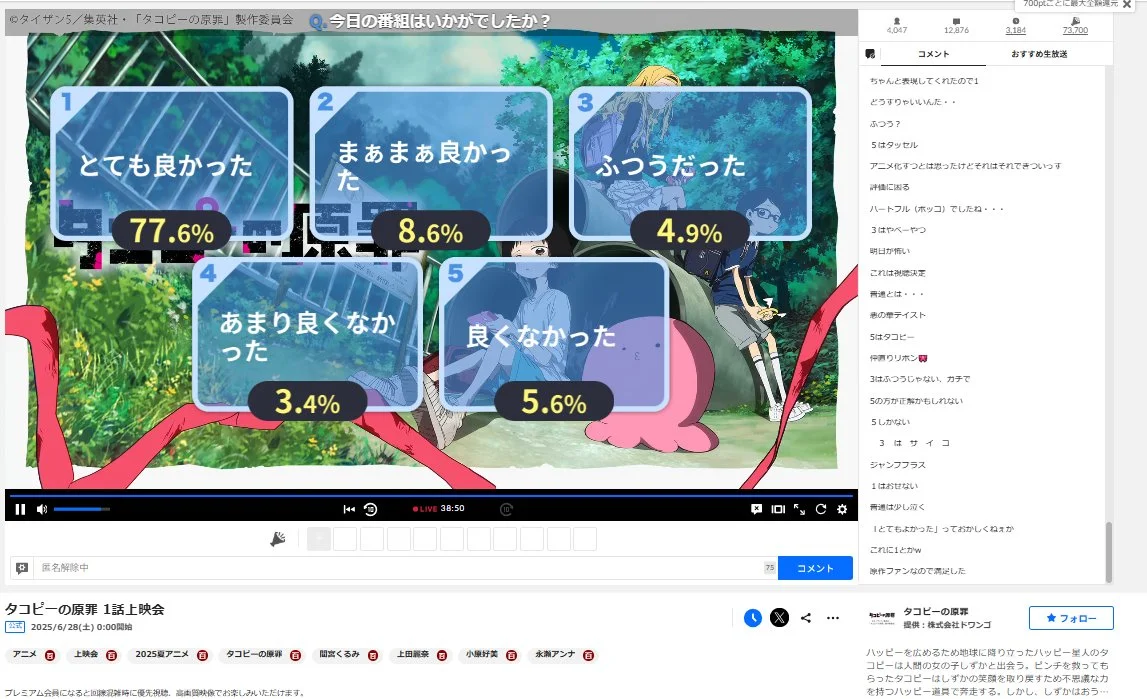
Task: Open dictionary icon beside 間宮くるみ tag
Action: click(x=373, y=655)
